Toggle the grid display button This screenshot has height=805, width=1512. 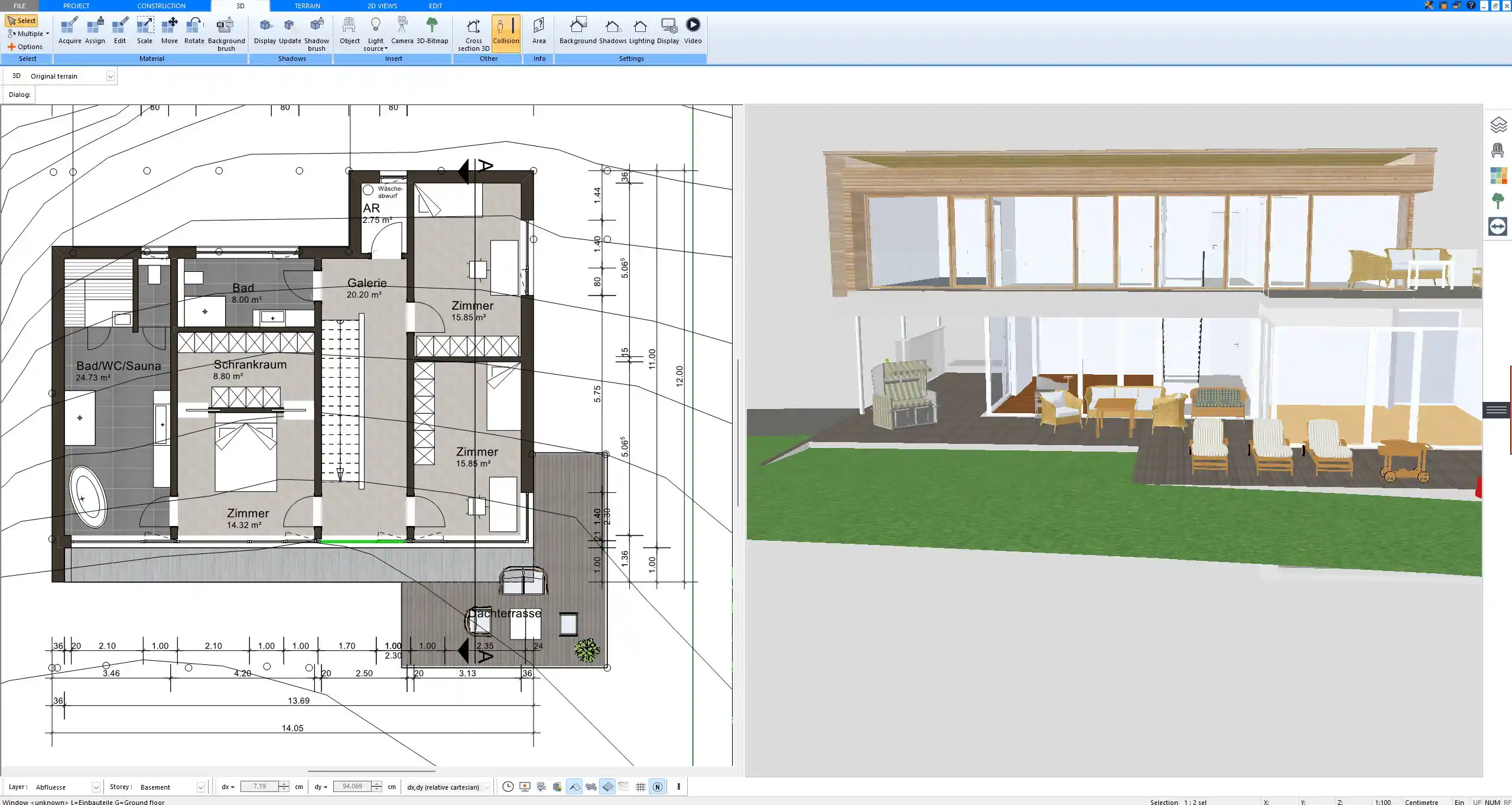coord(640,787)
